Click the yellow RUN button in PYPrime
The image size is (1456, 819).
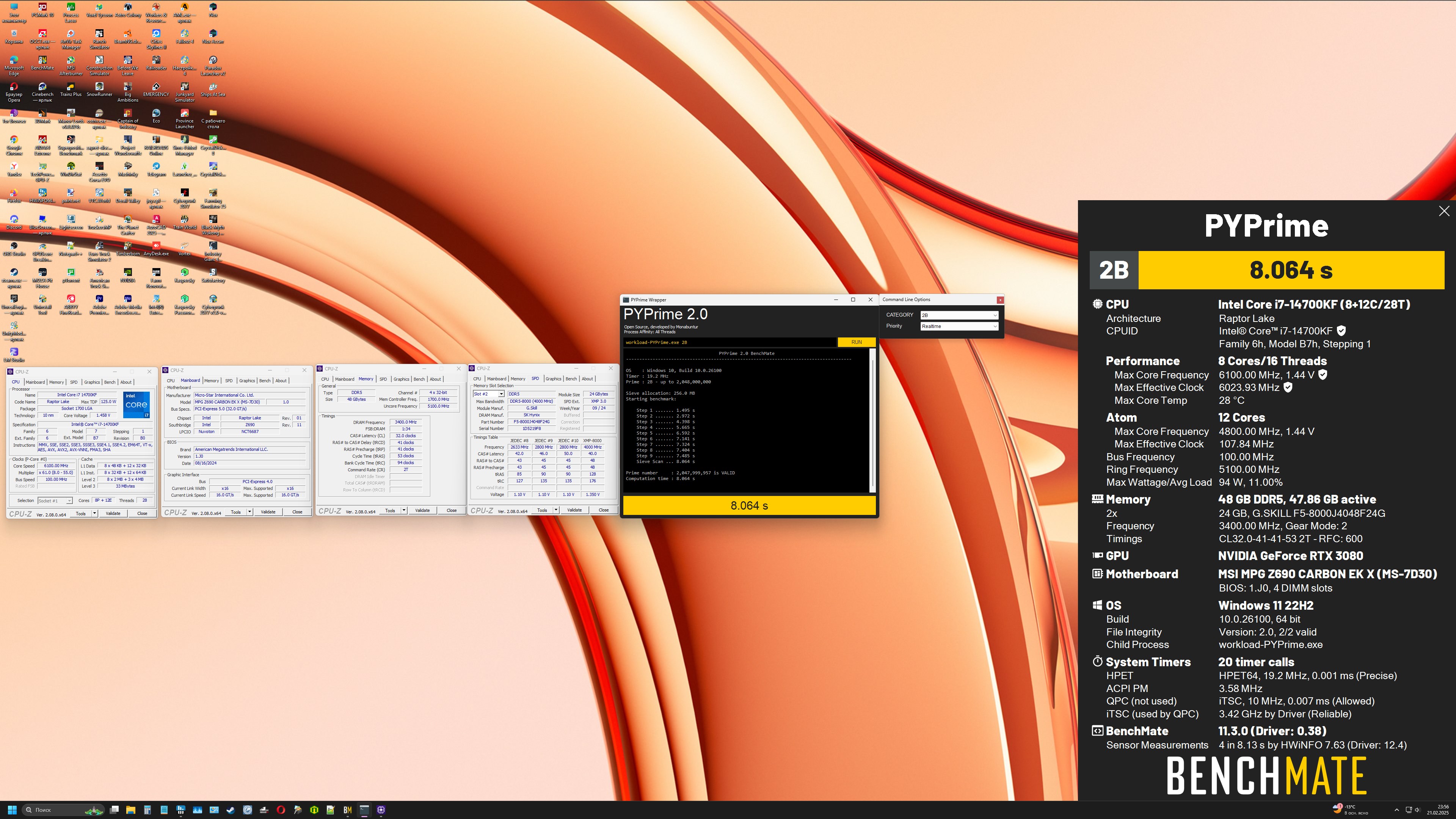click(856, 342)
